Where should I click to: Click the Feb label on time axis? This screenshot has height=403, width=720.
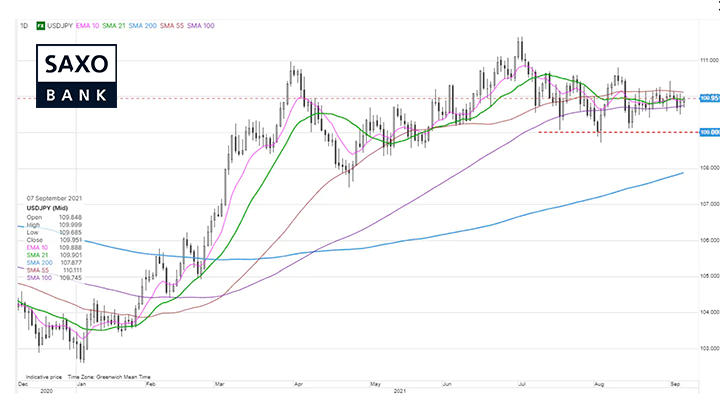pyautogui.click(x=150, y=384)
